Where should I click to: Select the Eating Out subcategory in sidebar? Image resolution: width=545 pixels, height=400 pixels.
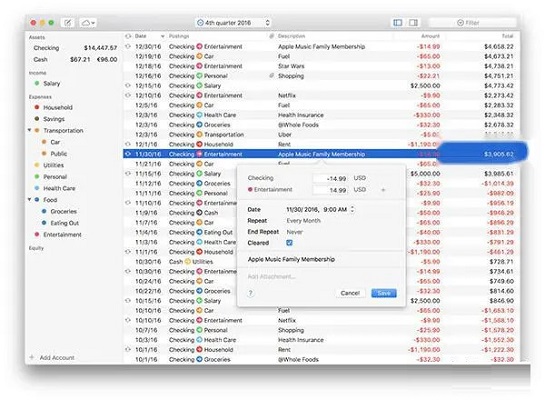[x=65, y=223]
